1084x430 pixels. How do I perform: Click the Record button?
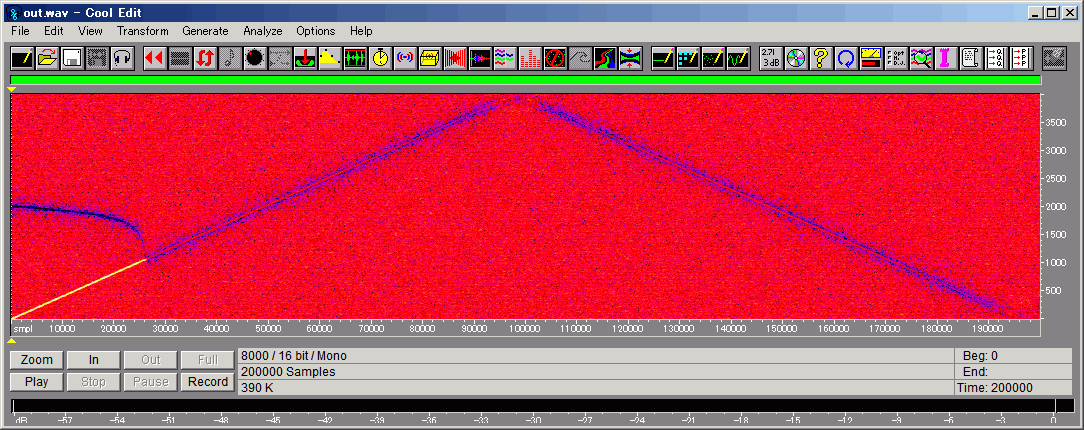click(208, 382)
